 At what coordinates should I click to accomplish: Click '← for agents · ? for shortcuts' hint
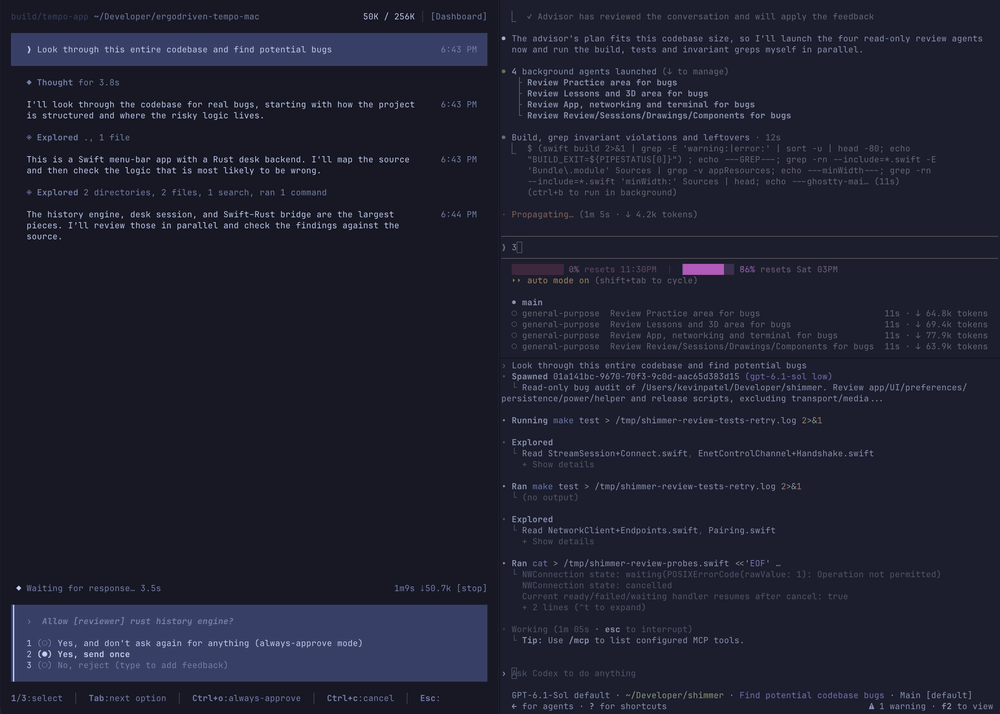(x=589, y=706)
